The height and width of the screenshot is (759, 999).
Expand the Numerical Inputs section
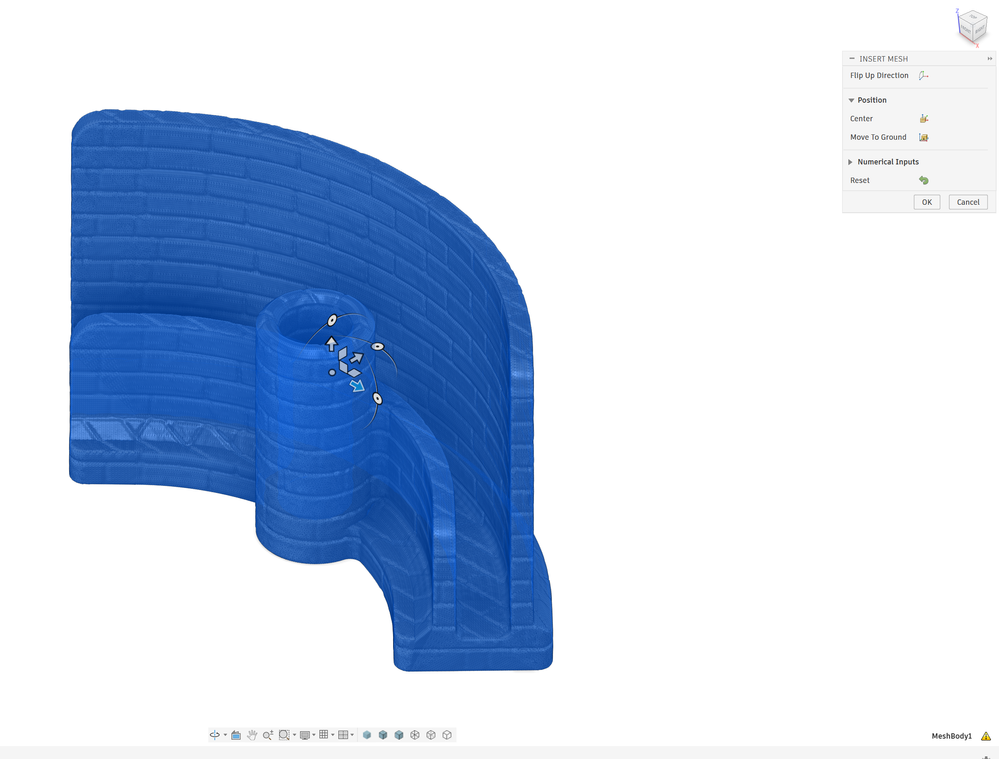pos(851,162)
